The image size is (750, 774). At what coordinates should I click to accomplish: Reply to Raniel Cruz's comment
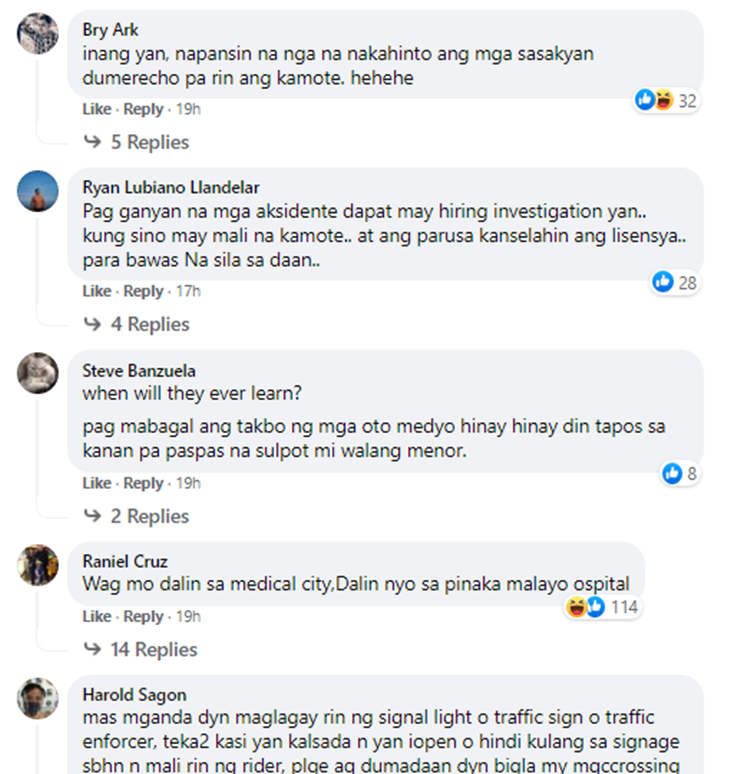143,617
